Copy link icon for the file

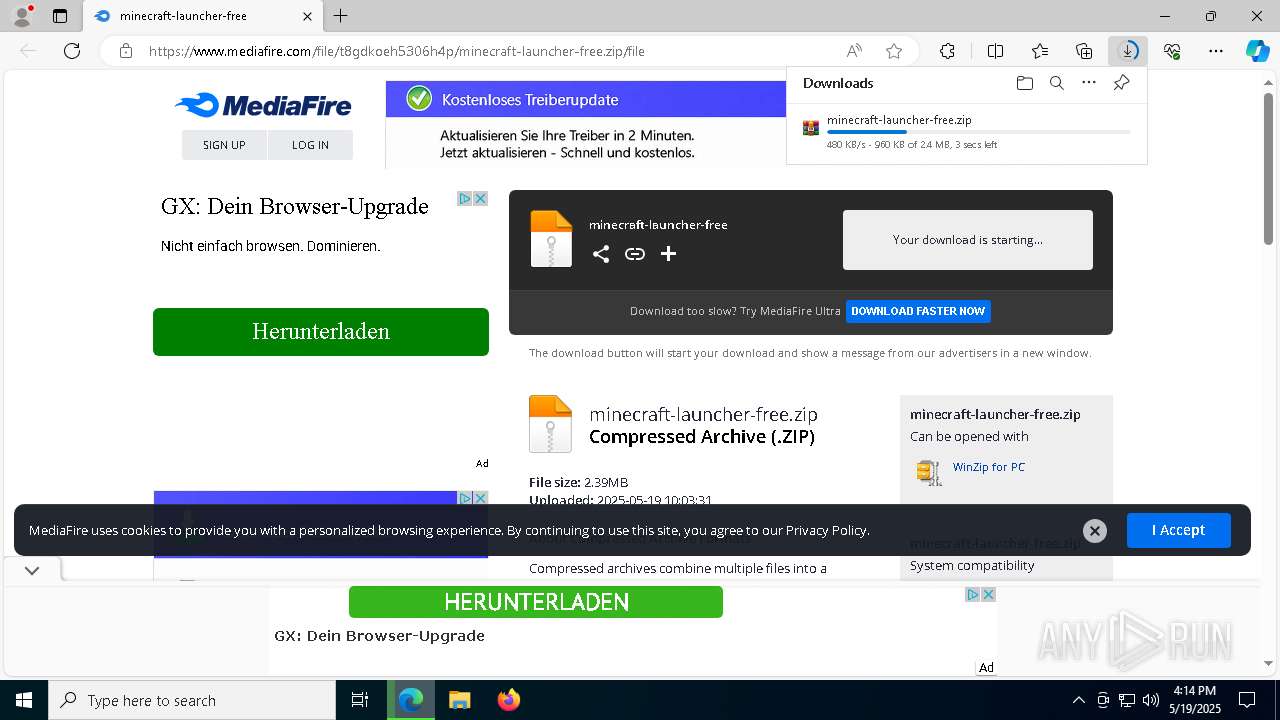coord(635,254)
